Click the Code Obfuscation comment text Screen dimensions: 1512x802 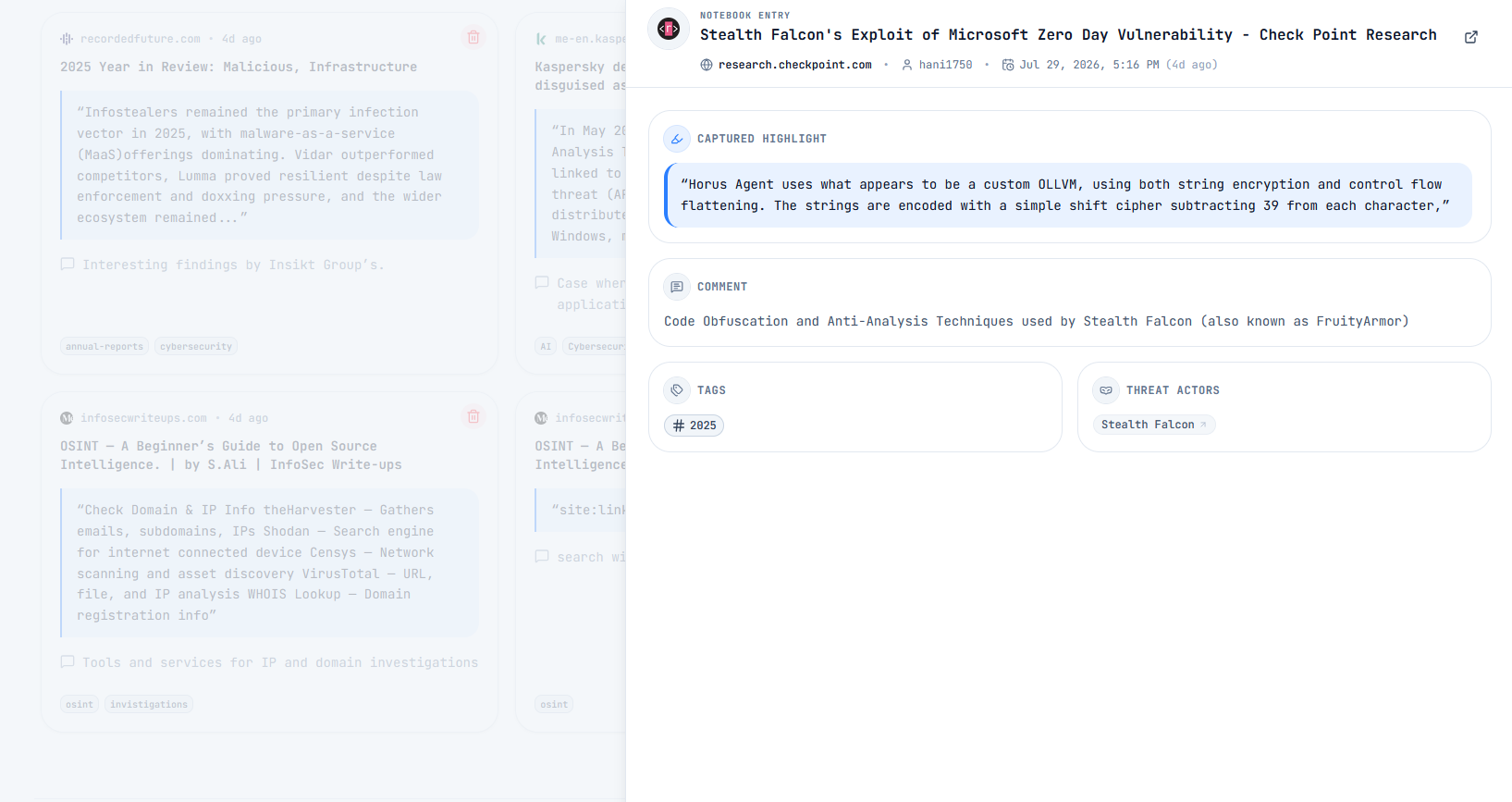click(x=1036, y=322)
